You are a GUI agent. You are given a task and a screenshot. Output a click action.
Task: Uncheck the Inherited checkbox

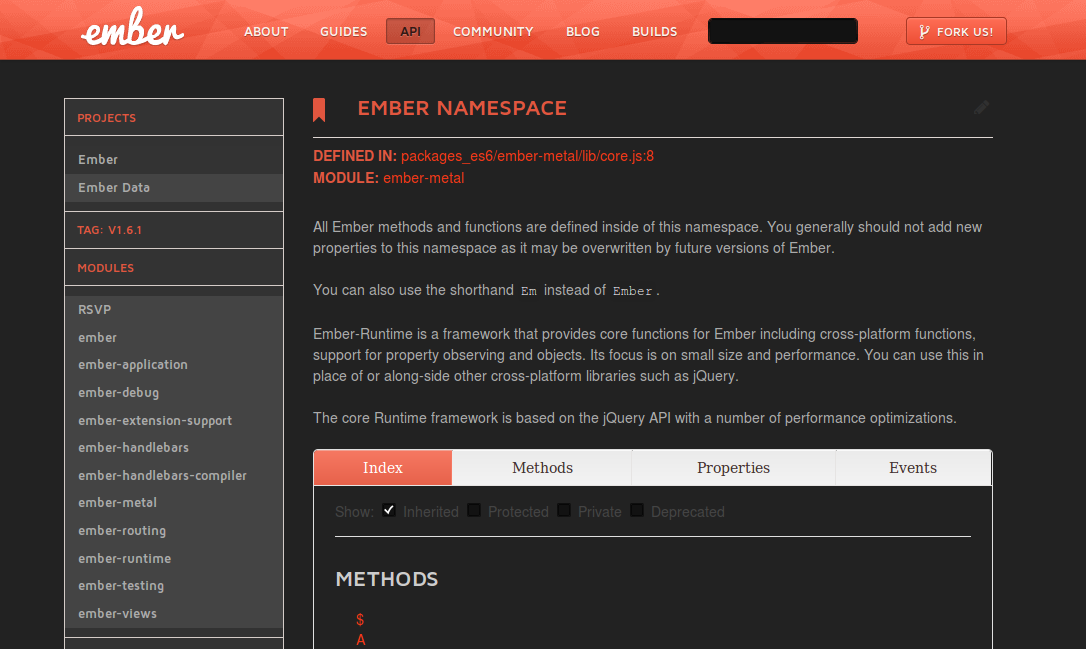[x=389, y=510]
